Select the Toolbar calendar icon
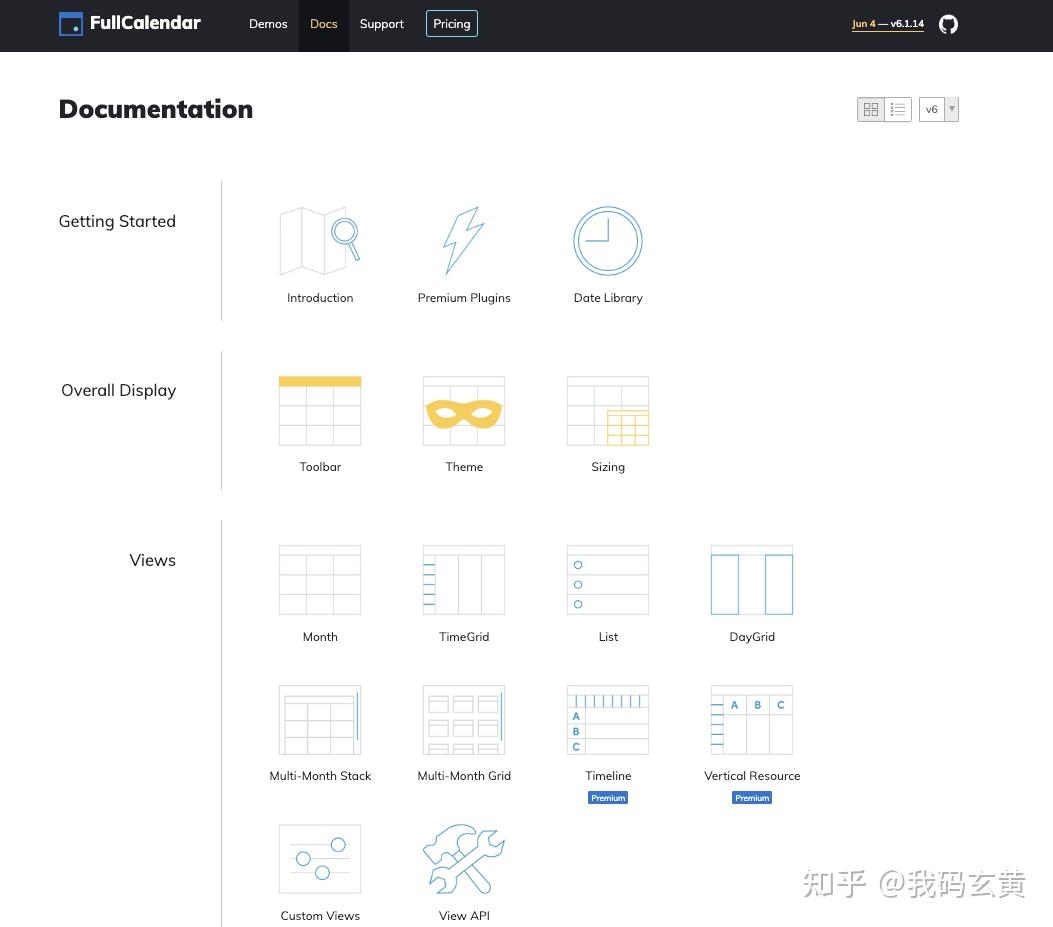1053x927 pixels. coord(320,410)
